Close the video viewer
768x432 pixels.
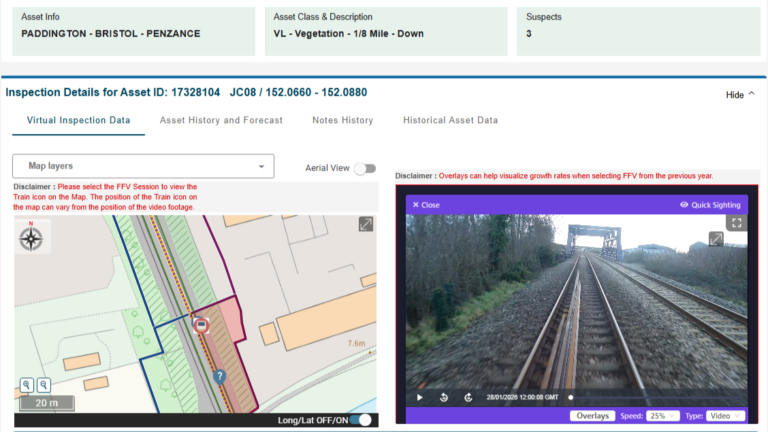pyautogui.click(x=426, y=205)
